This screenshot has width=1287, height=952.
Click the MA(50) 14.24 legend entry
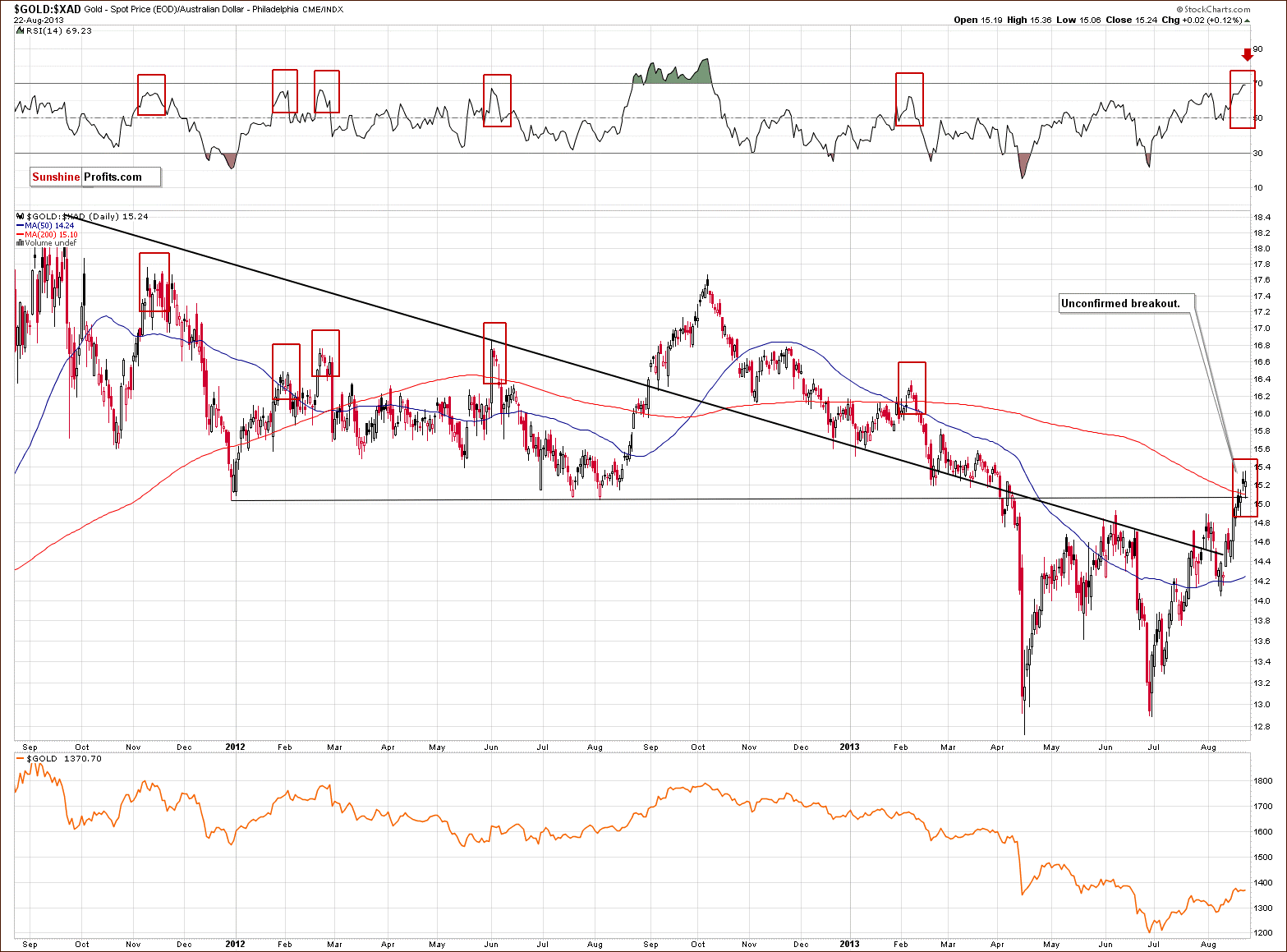tap(46, 225)
